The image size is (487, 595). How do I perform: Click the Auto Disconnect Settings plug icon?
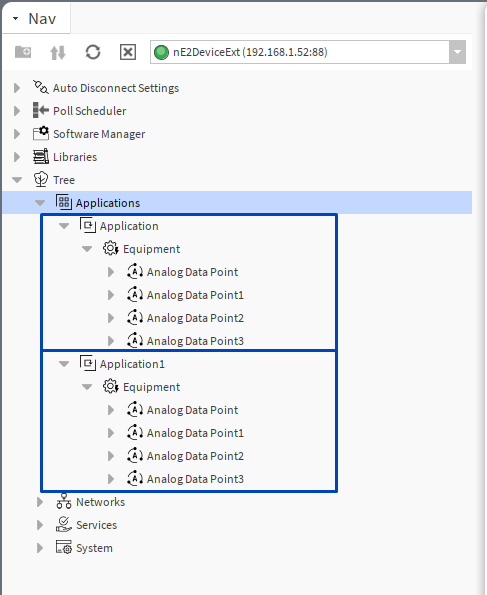click(41, 87)
